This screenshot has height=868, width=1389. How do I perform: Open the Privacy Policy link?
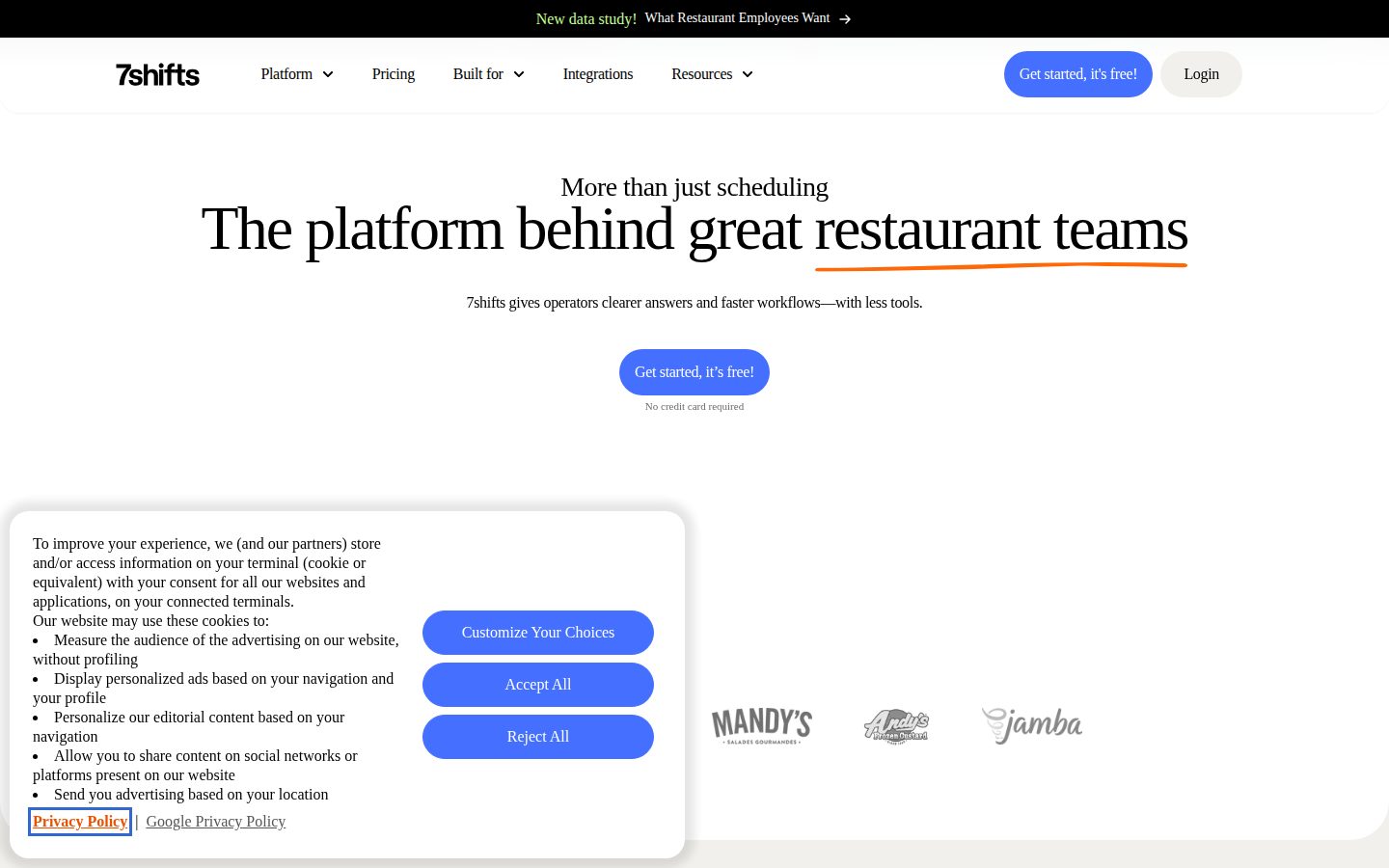(80, 822)
